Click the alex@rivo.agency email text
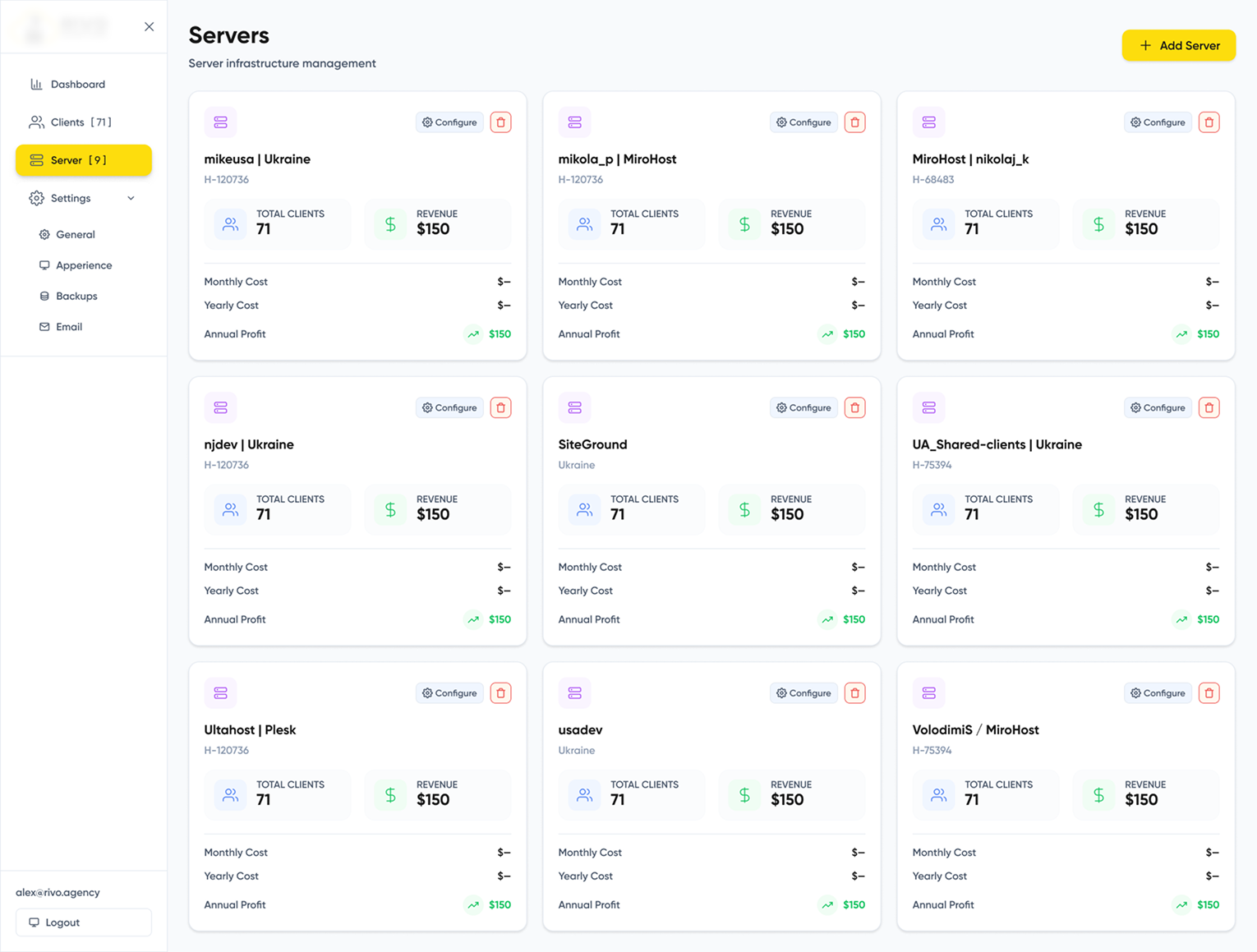1257x952 pixels. coord(57,892)
